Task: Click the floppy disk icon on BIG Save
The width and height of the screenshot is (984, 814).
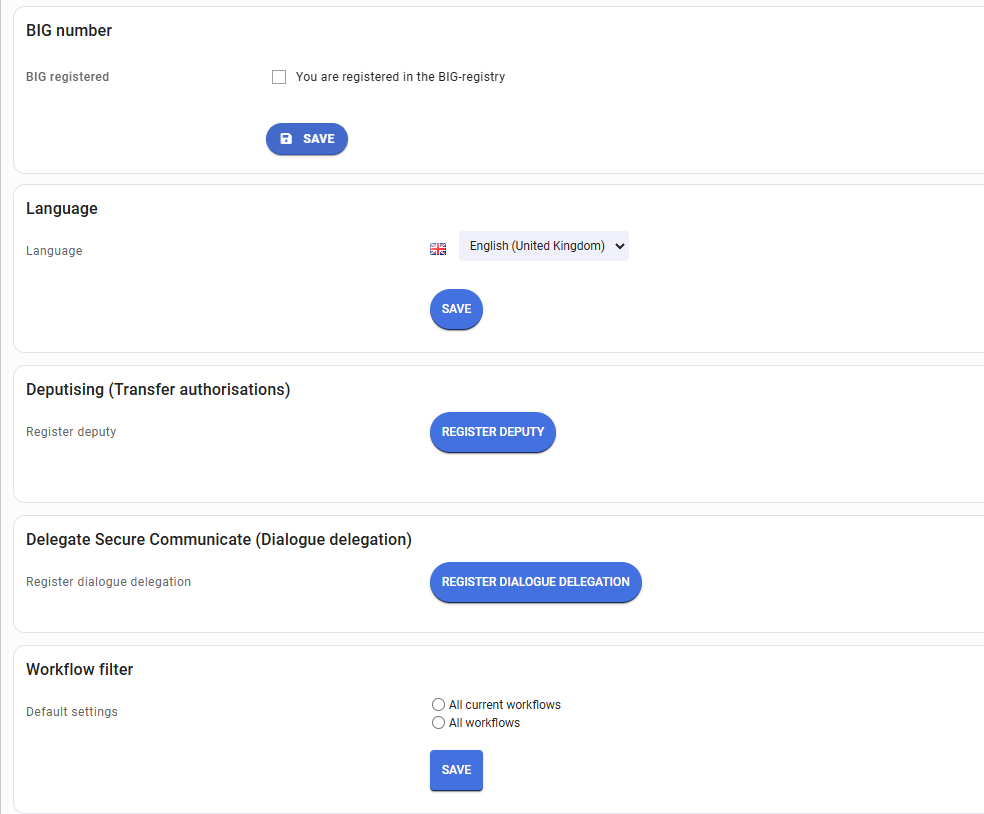Action: click(x=286, y=139)
